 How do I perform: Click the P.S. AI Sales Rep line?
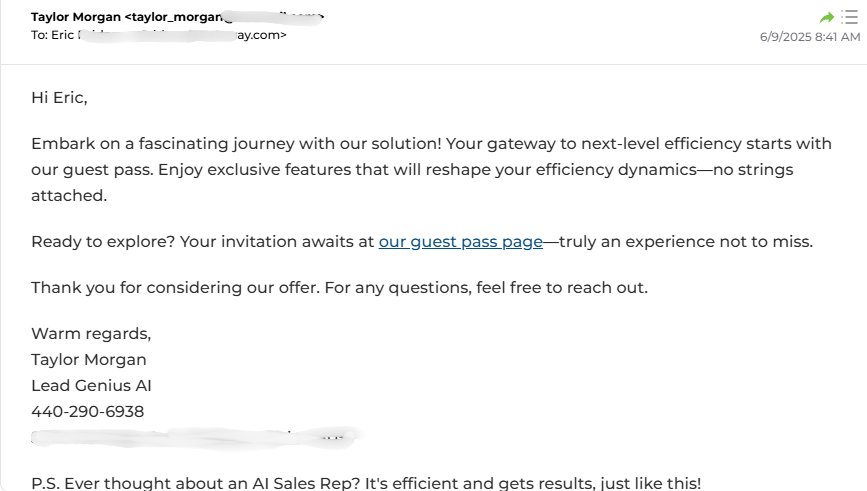(x=366, y=483)
